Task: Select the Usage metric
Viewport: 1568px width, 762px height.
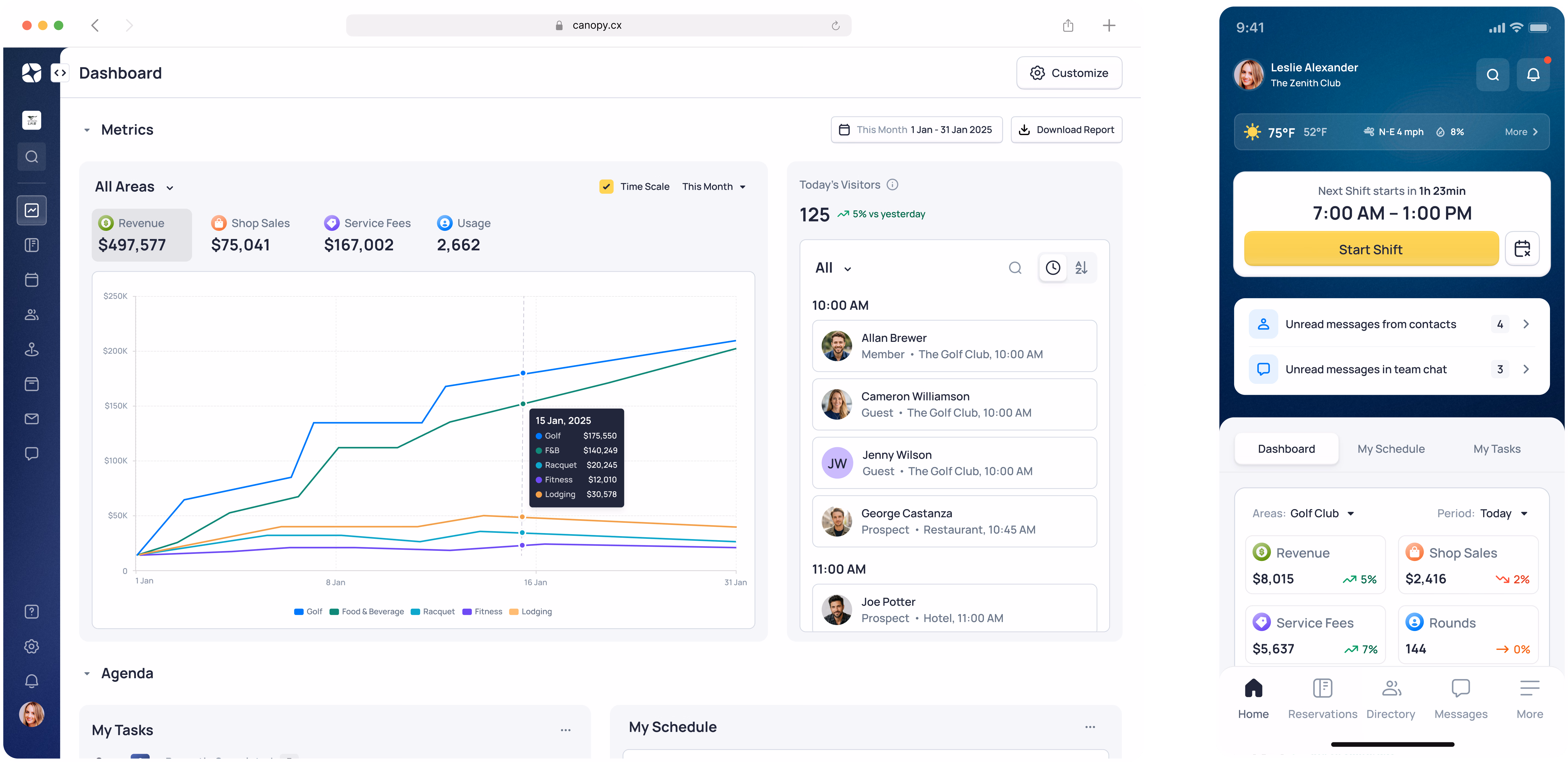Action: pyautogui.click(x=463, y=235)
